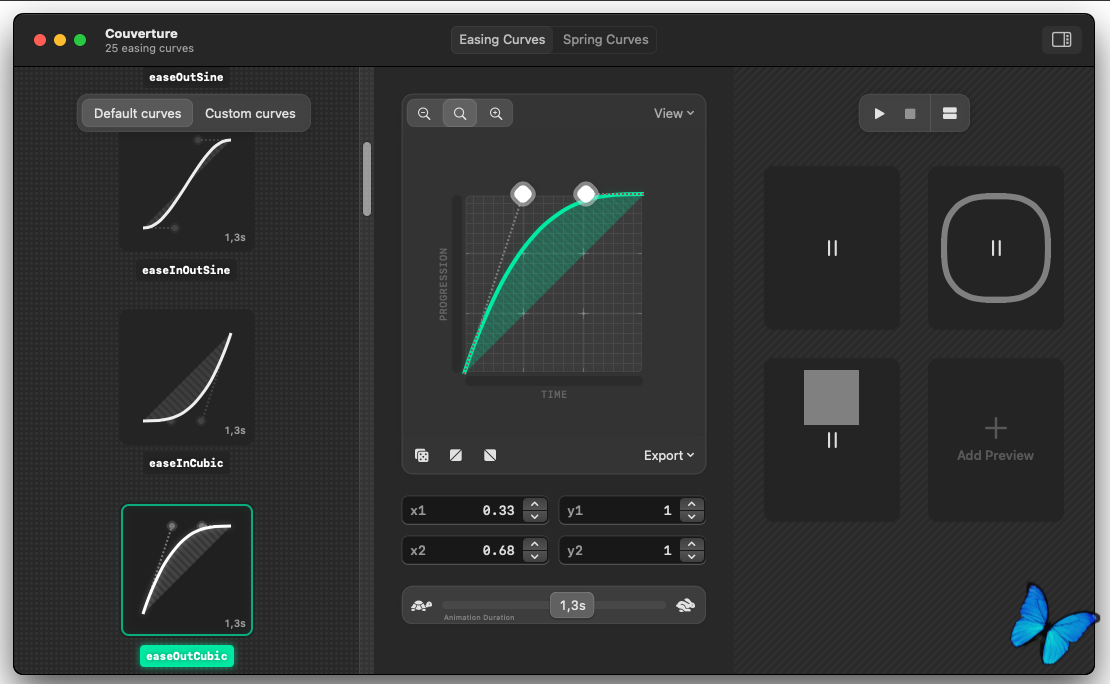Switch to Default curves segment
The width and height of the screenshot is (1110, 684).
click(138, 114)
